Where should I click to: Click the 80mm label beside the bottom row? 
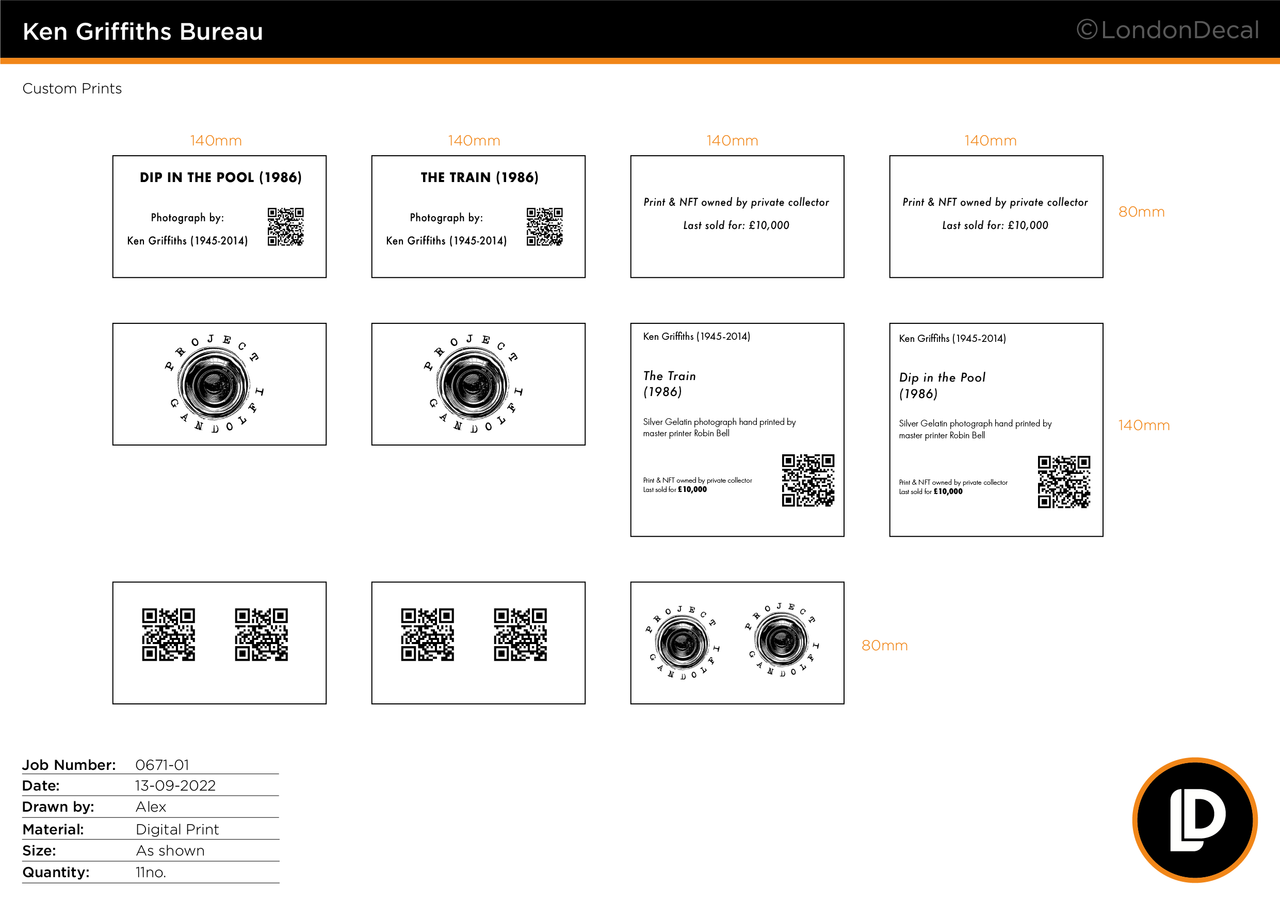(885, 646)
